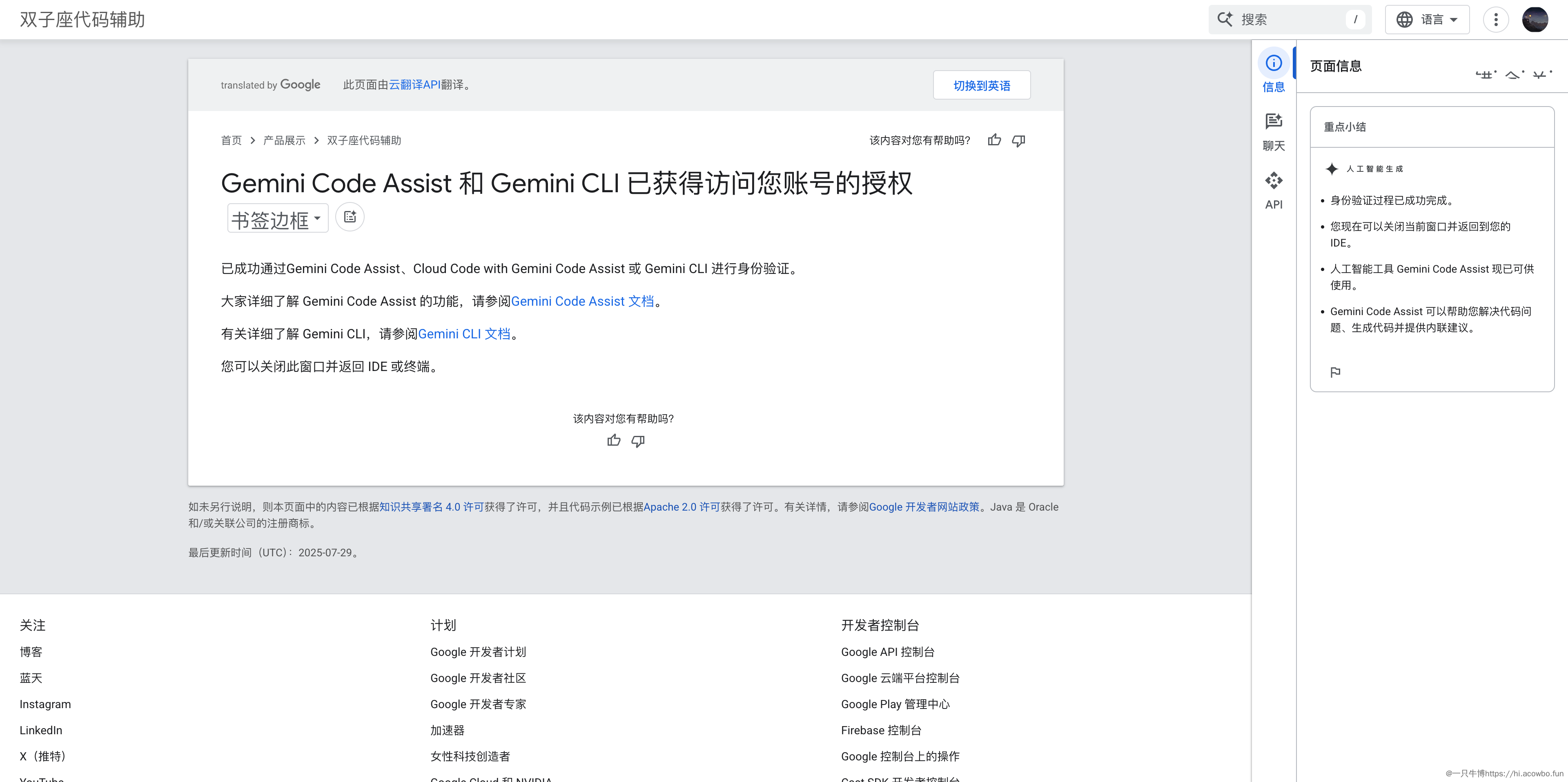
Task: Click the thumbs-up icon beside the breadcrumb
Action: [994, 140]
